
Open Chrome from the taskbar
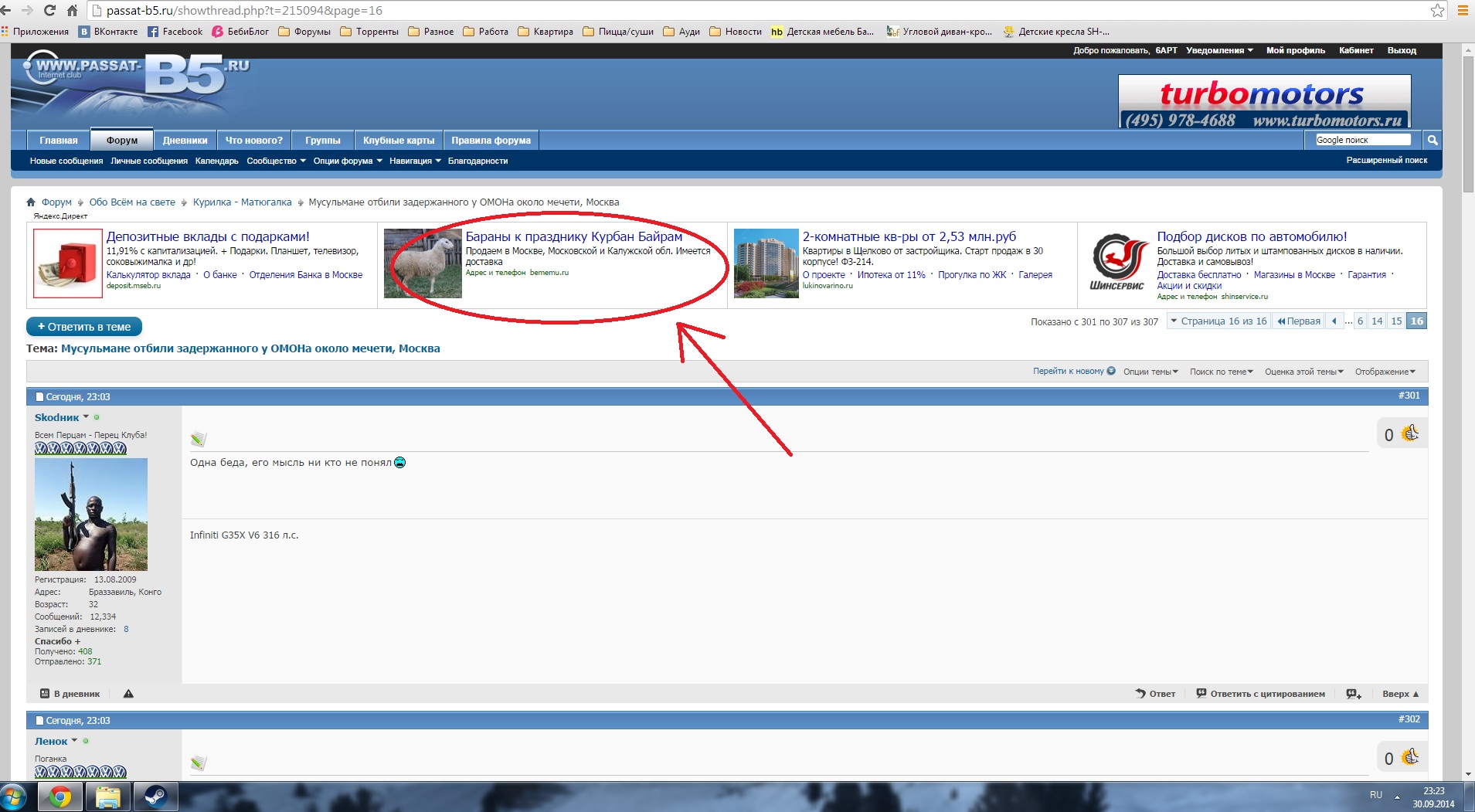(x=60, y=797)
